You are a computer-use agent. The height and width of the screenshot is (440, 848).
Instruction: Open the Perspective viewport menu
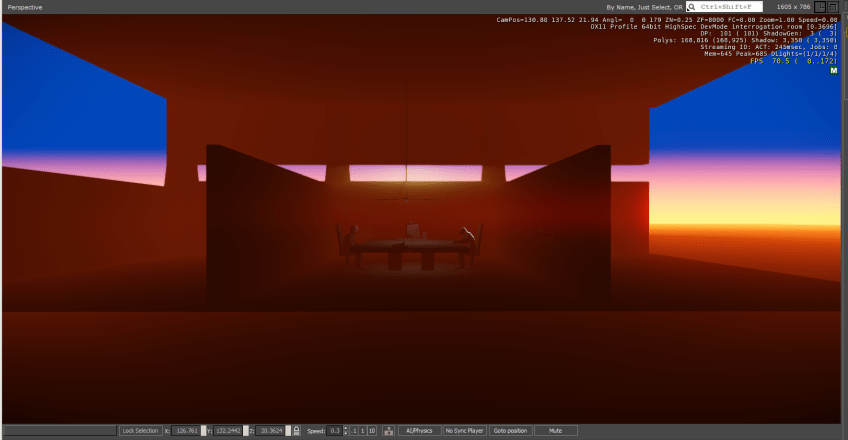(25, 7)
